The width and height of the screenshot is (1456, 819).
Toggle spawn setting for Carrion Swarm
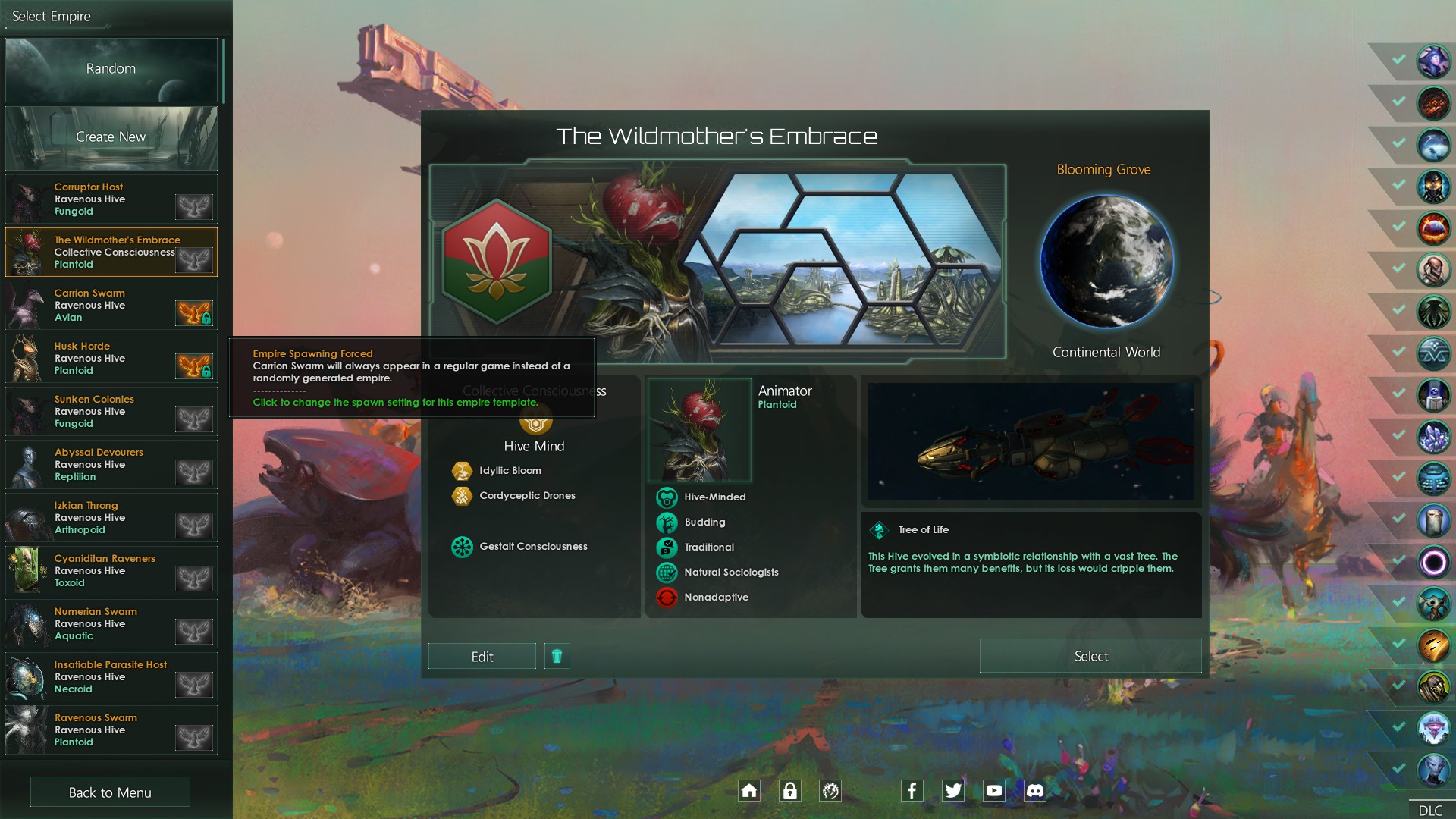pos(194,312)
